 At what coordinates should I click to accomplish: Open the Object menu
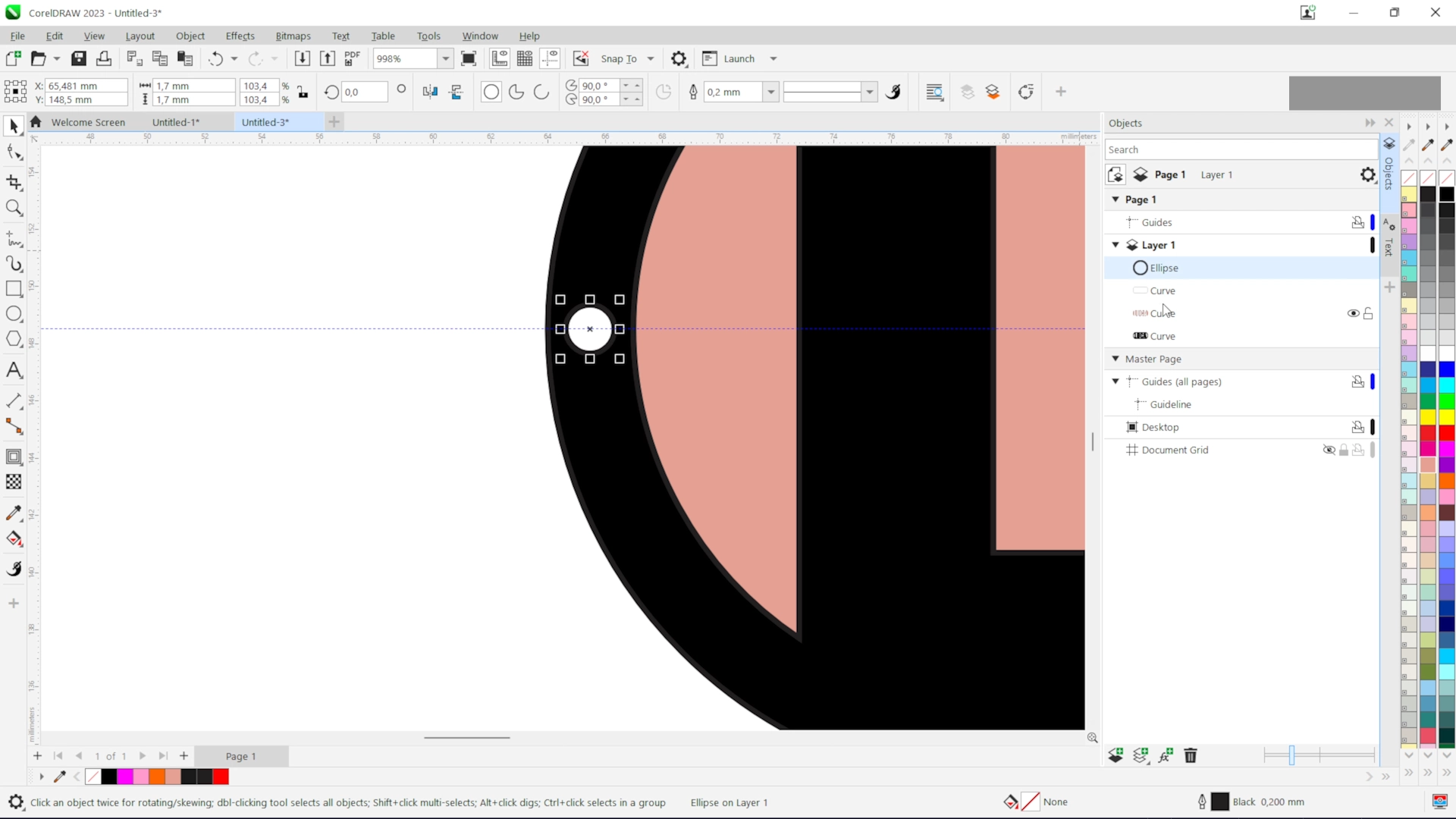pyautogui.click(x=190, y=36)
